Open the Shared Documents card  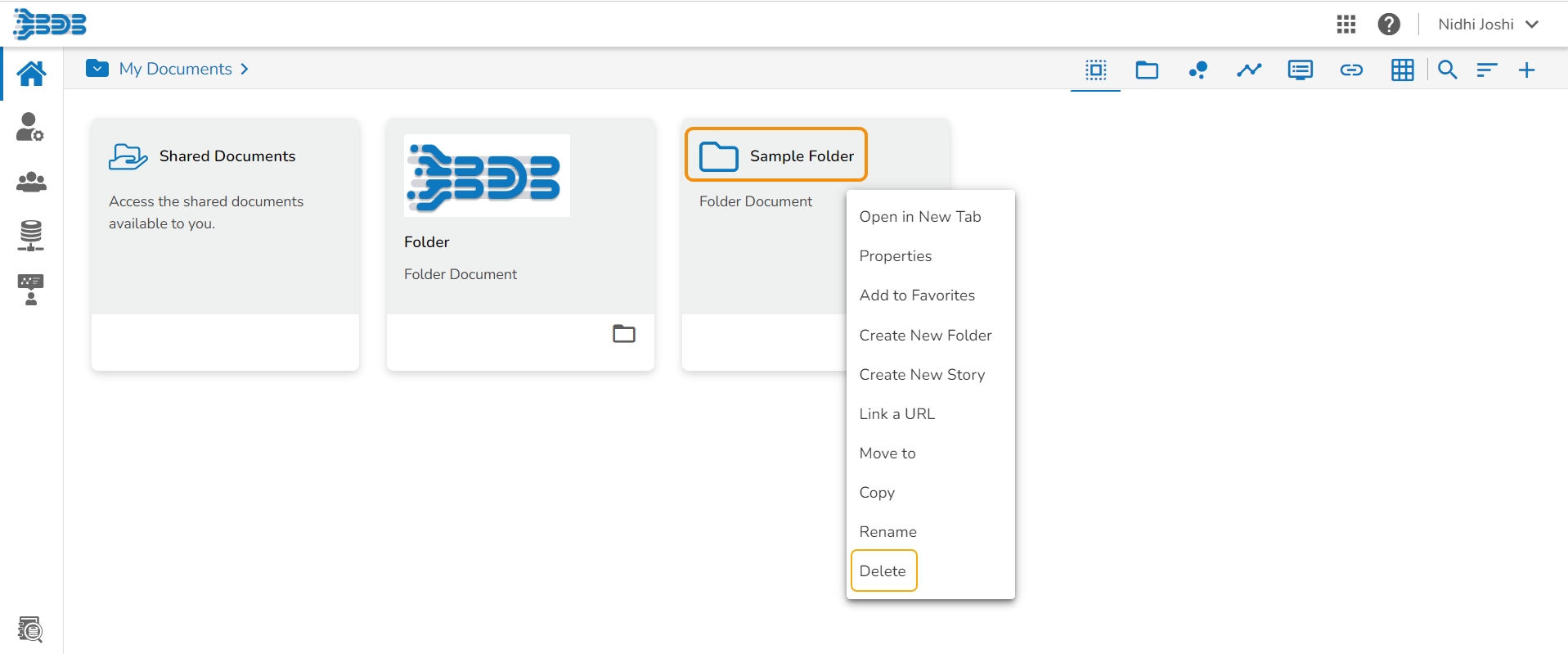click(x=227, y=156)
